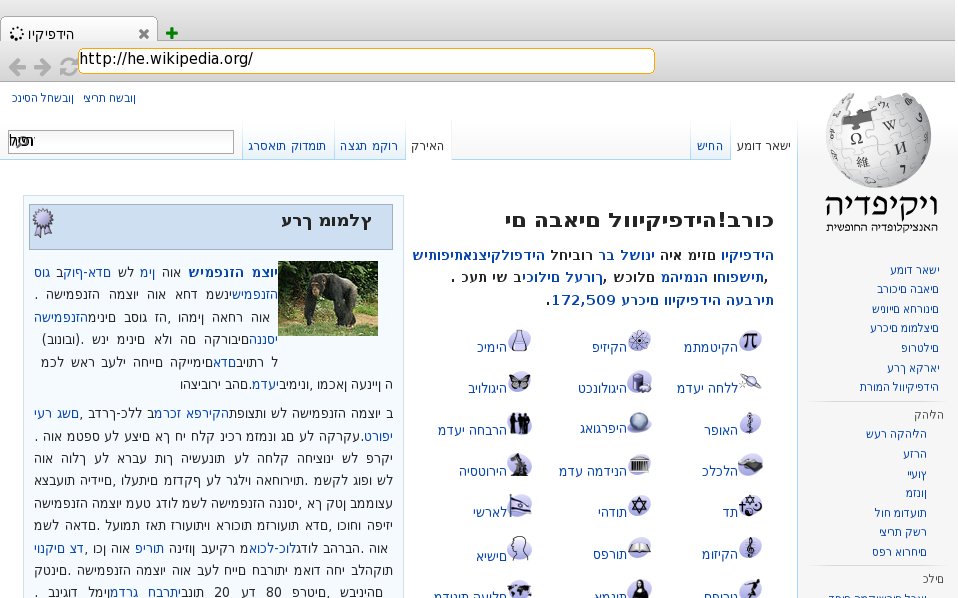
Task: Open the Mona Lisa art portal icon
Action: [x=639, y=589]
